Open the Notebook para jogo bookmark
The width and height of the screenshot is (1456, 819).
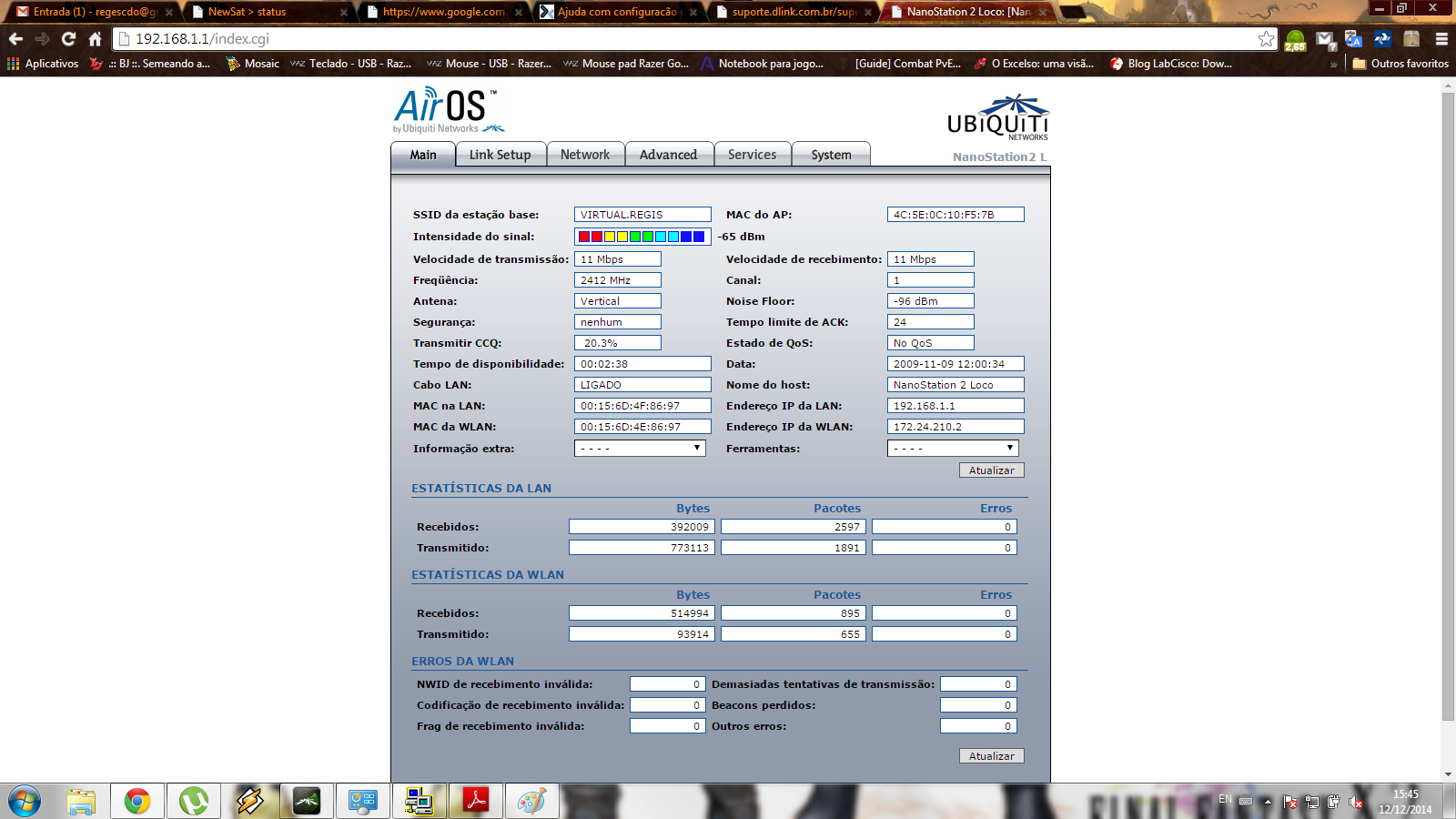[762, 64]
